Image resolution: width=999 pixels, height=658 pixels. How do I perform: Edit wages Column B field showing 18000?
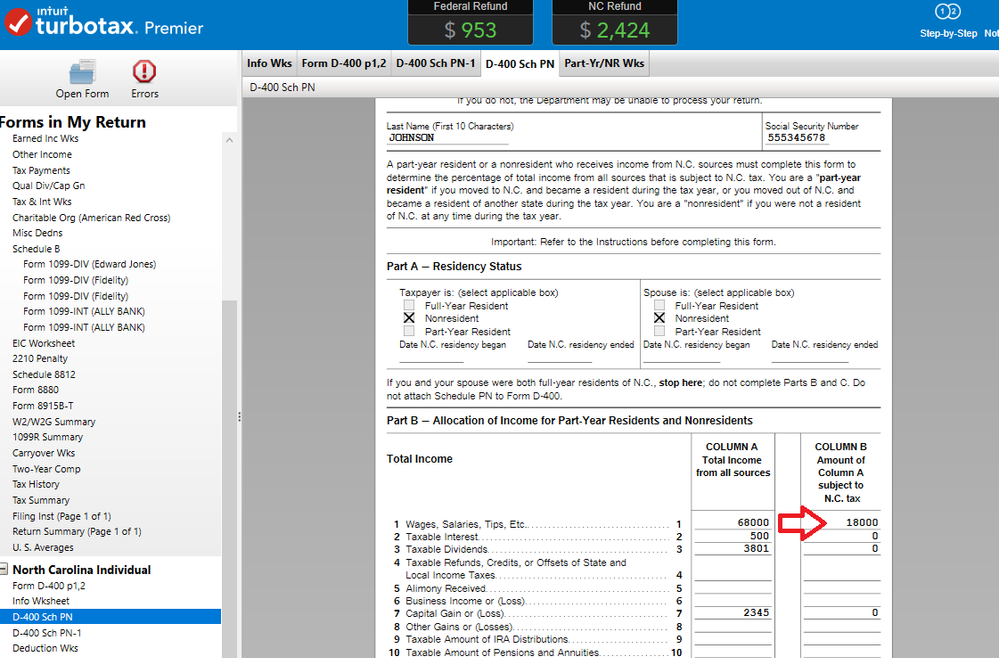click(841, 523)
